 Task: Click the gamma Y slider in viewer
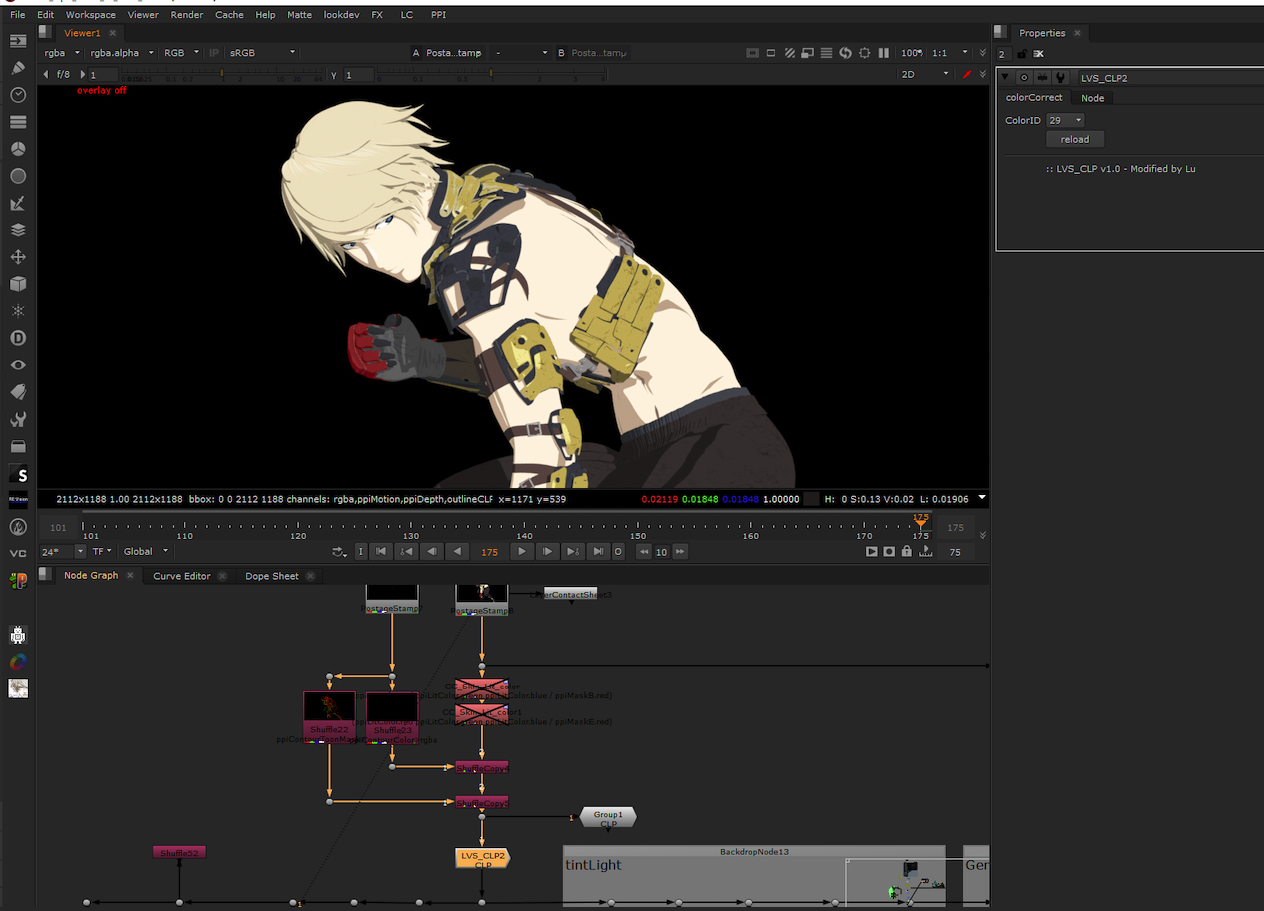490,75
